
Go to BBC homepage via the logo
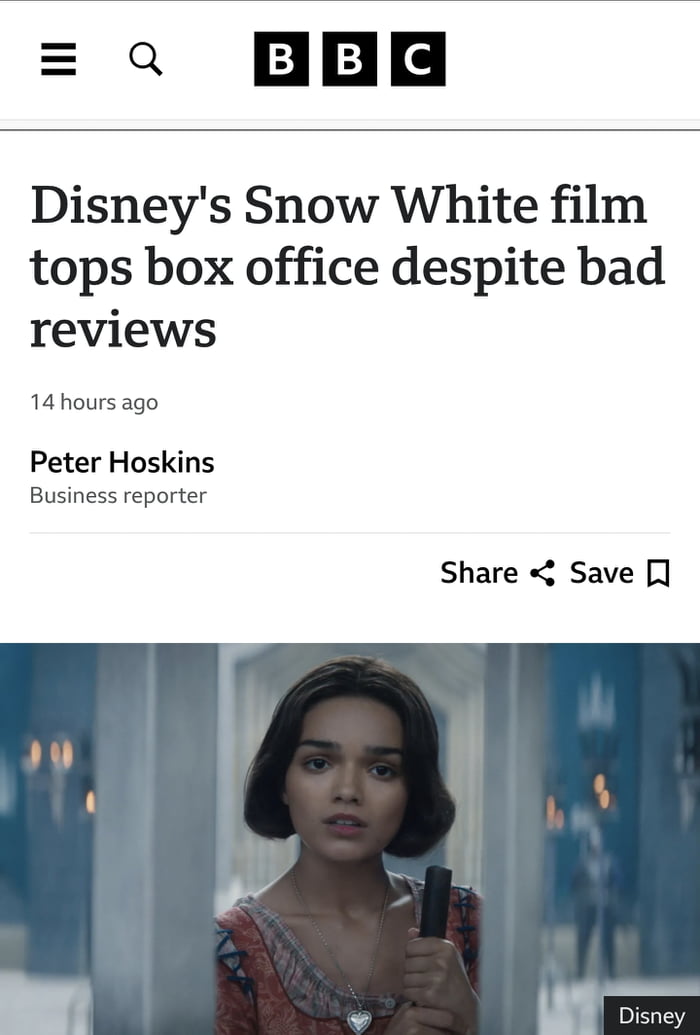[x=349, y=59]
